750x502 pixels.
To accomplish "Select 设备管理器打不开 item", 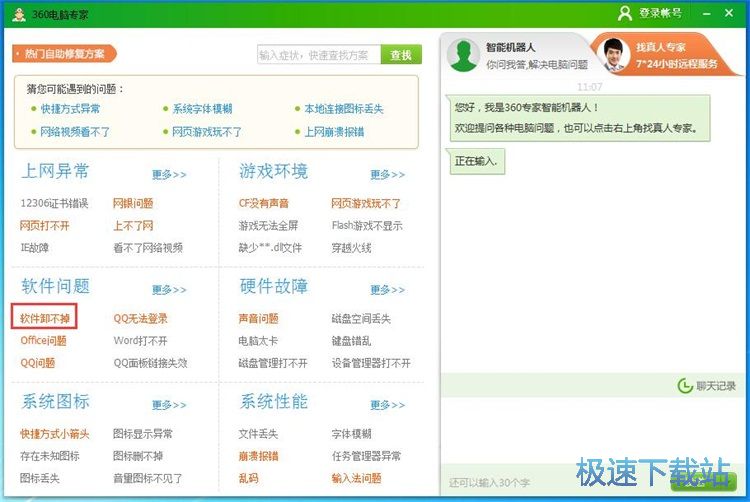I will click(x=371, y=363).
